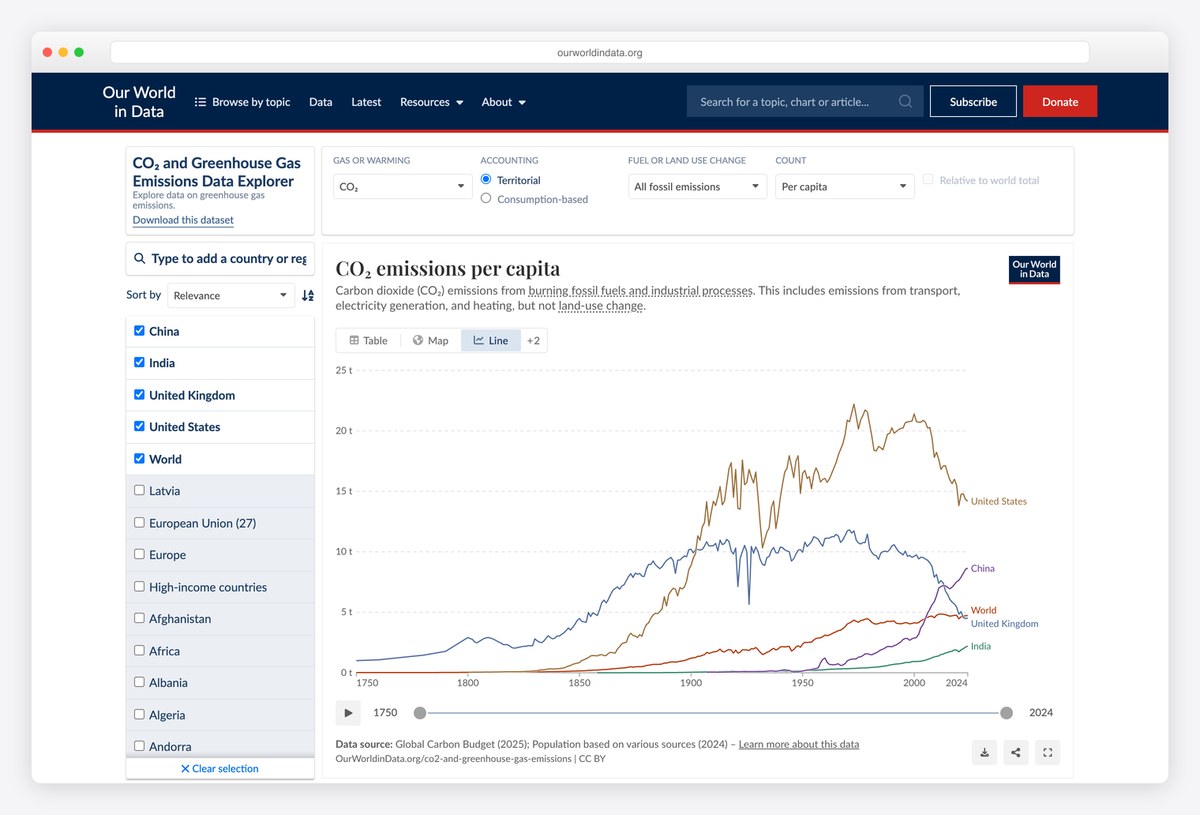Check the Algeria checkbox
Image resolution: width=1200 pixels, height=815 pixels.
(x=139, y=714)
